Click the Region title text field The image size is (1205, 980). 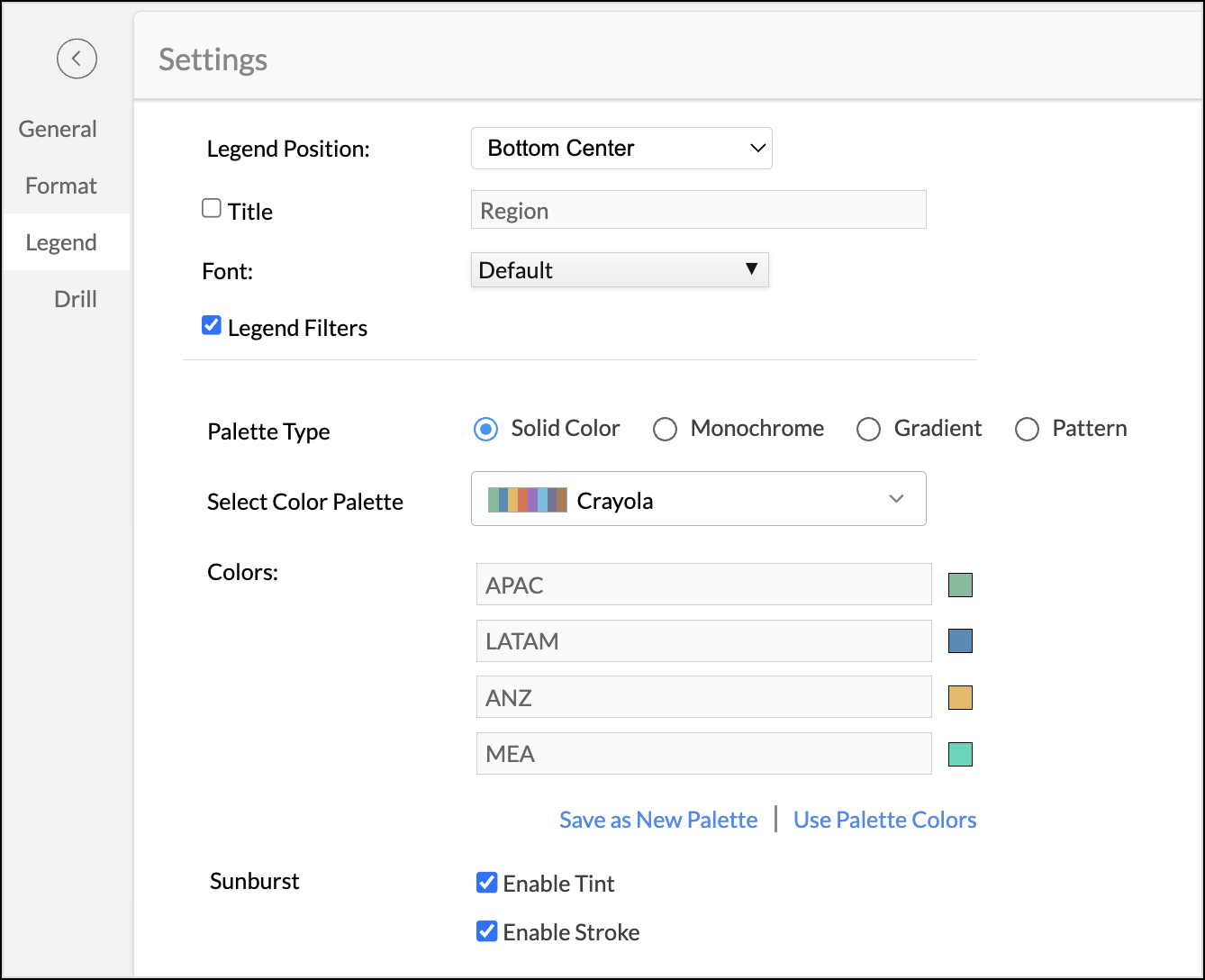click(x=698, y=210)
